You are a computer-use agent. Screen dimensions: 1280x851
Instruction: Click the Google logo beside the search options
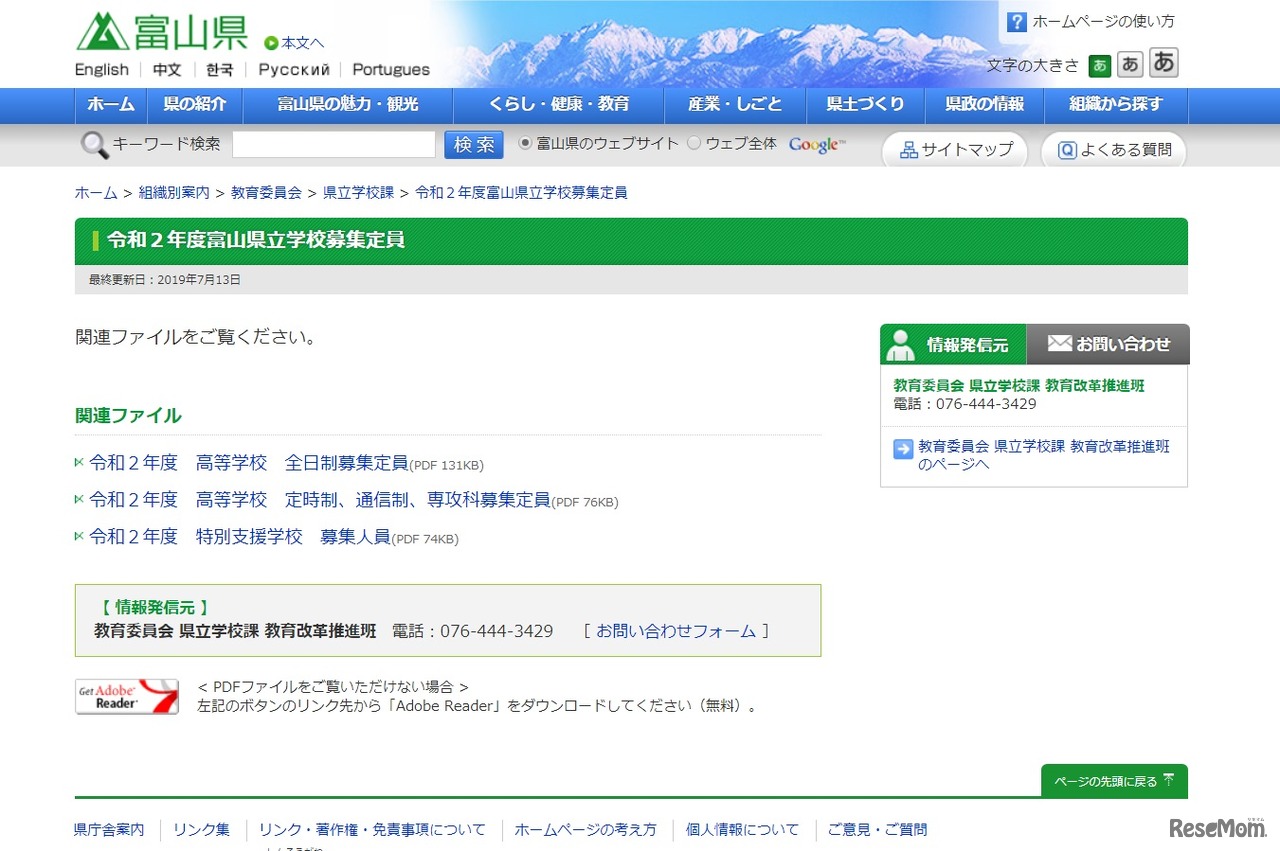click(815, 144)
